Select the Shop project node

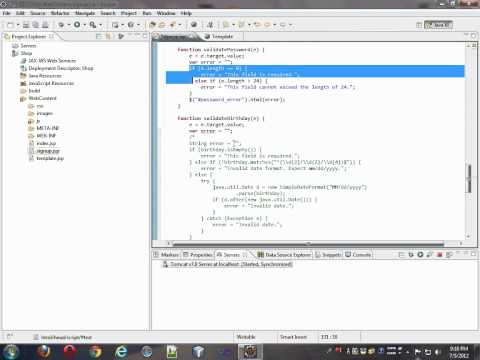pos(26,53)
